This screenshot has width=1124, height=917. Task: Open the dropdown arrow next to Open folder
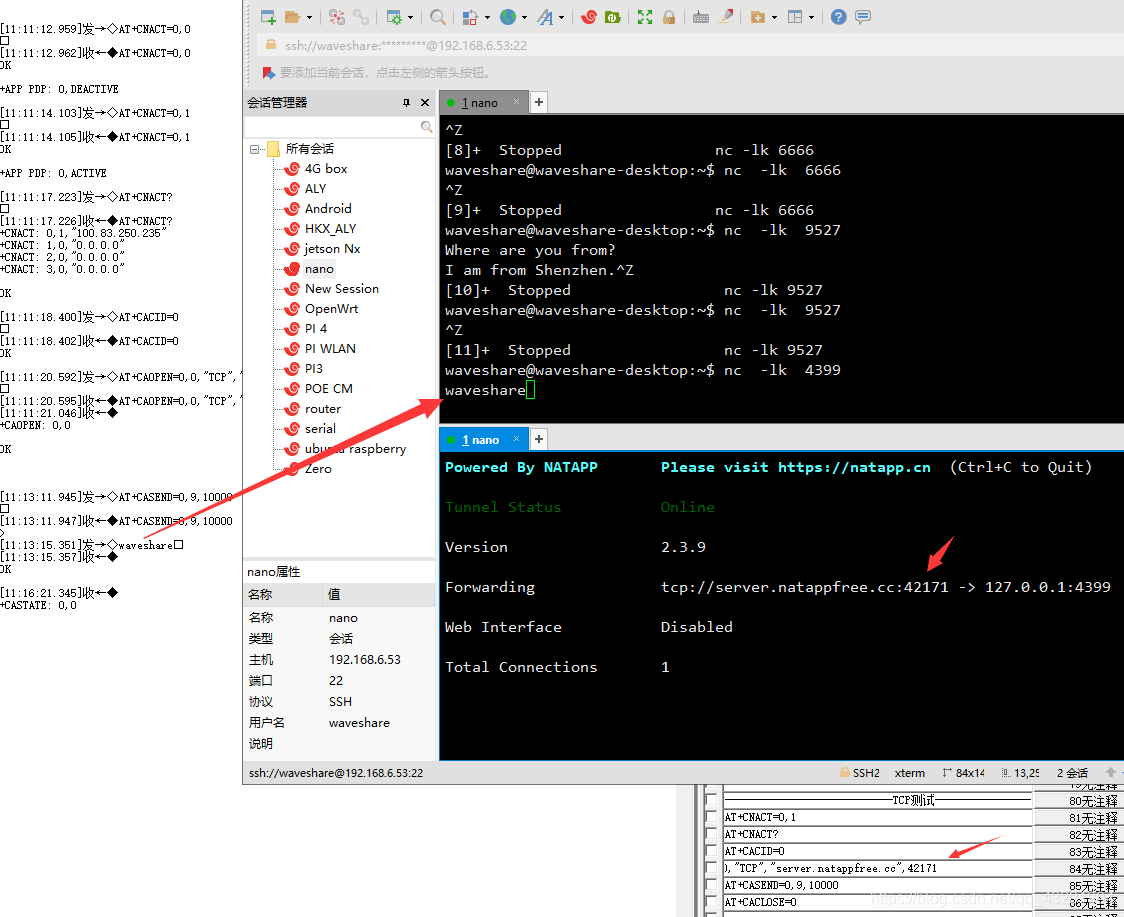[x=310, y=17]
